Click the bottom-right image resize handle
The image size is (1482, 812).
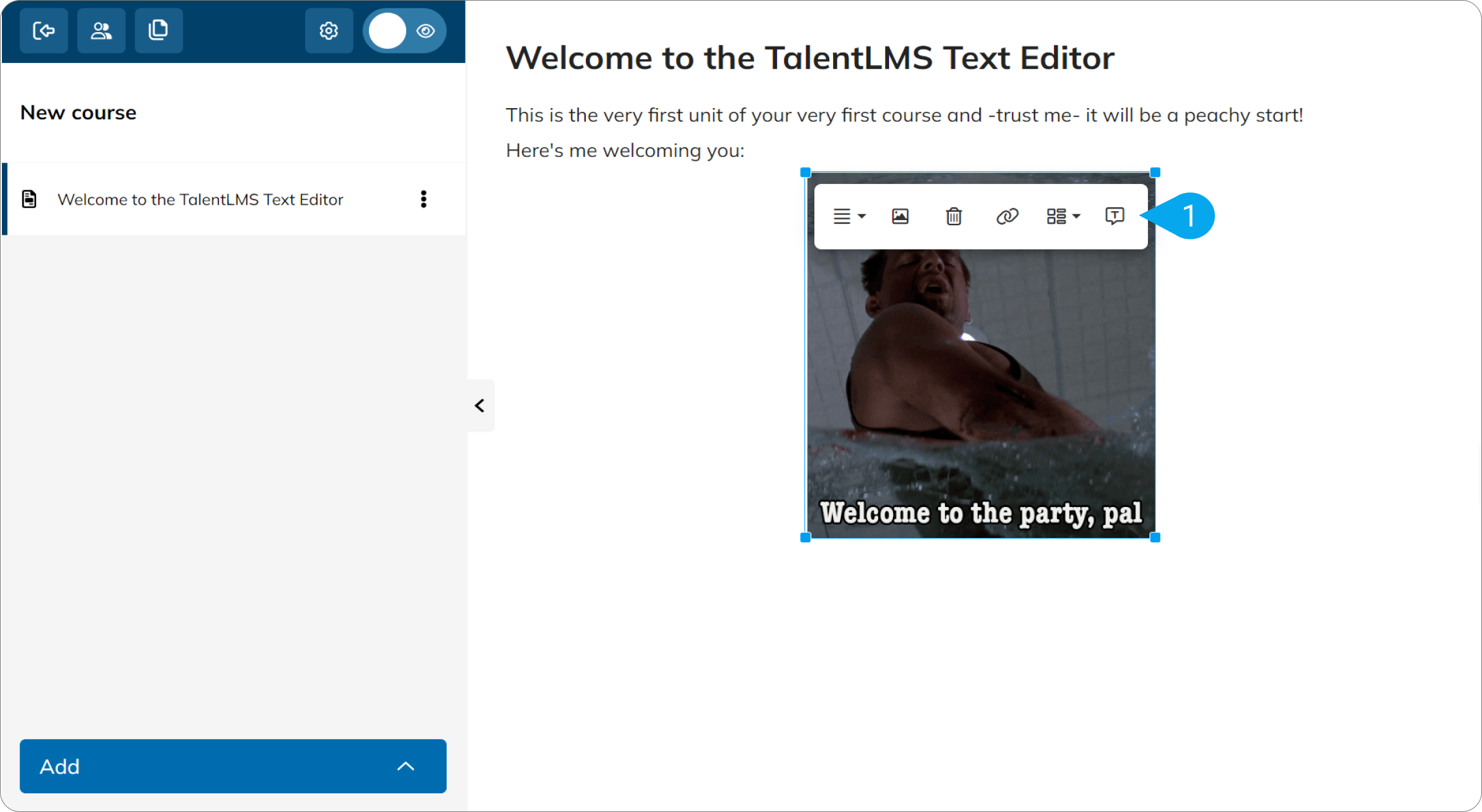click(x=1155, y=537)
